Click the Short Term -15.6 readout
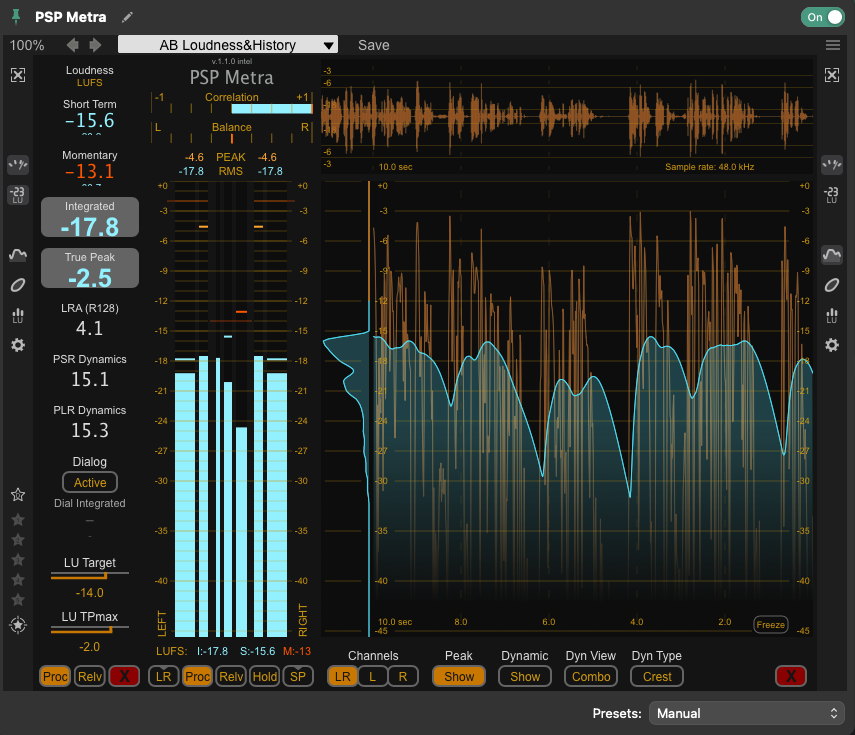Viewport: 855px width, 735px height. [90, 121]
